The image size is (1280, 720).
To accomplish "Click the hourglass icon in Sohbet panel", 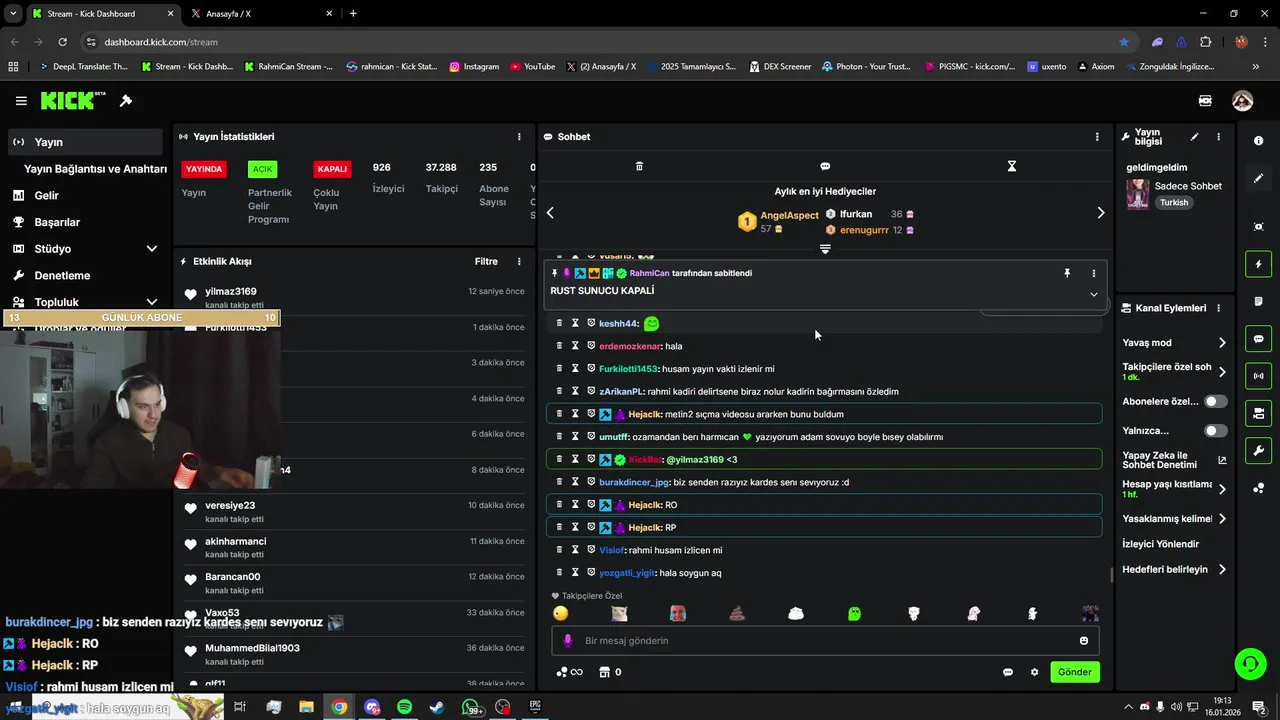I will pyautogui.click(x=1011, y=166).
